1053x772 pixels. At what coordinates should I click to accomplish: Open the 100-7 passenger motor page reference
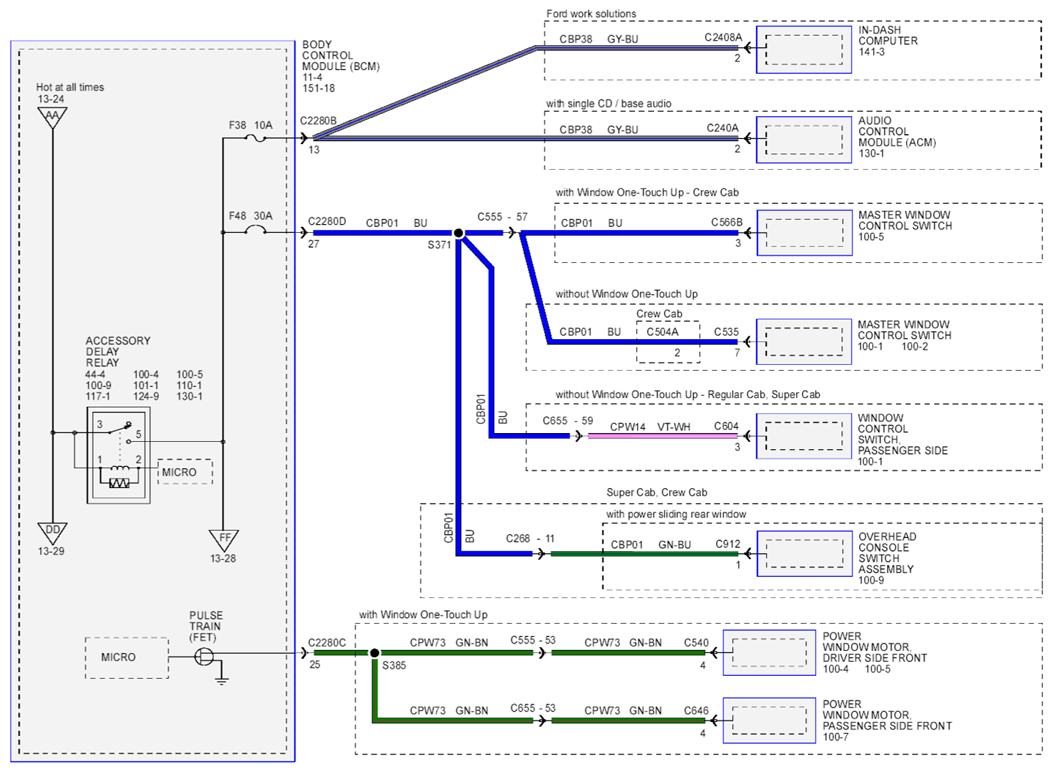(836, 737)
